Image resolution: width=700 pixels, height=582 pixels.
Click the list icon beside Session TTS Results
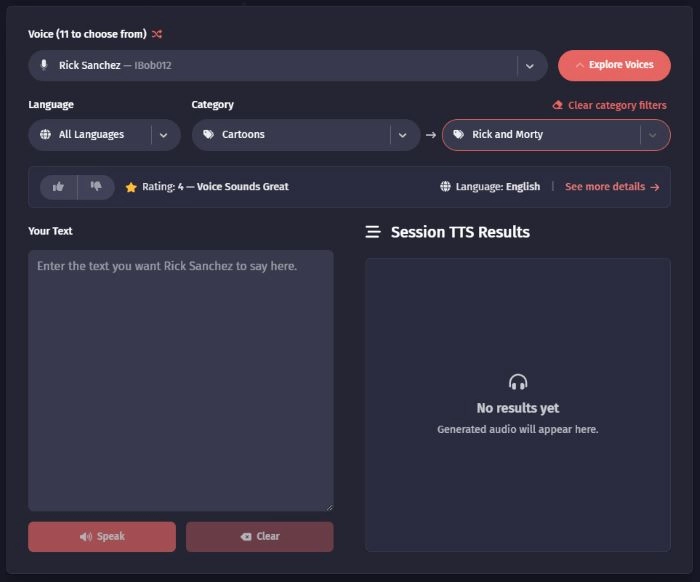tap(373, 232)
